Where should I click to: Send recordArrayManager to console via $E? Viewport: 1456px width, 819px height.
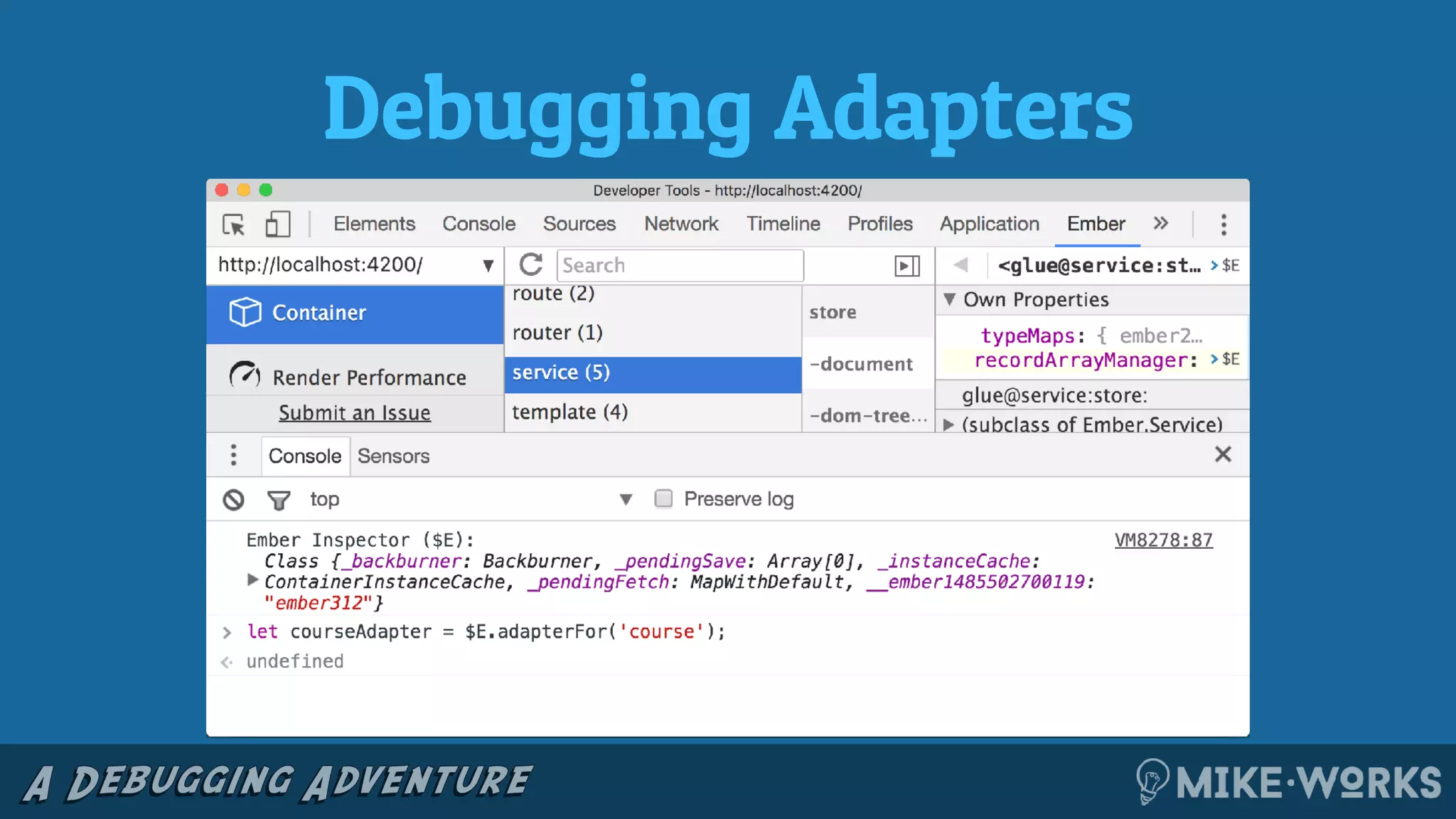[1225, 360]
